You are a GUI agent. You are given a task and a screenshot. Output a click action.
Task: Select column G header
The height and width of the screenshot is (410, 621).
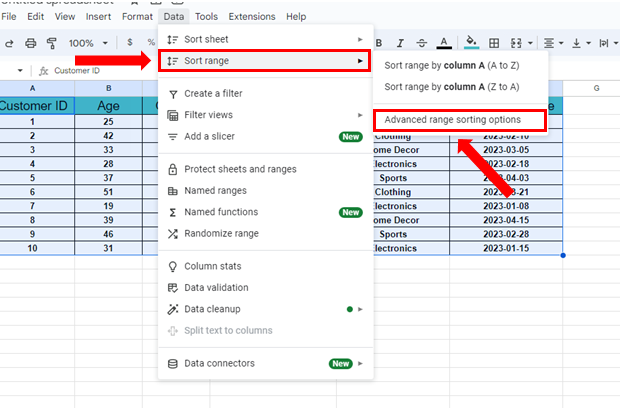[596, 88]
